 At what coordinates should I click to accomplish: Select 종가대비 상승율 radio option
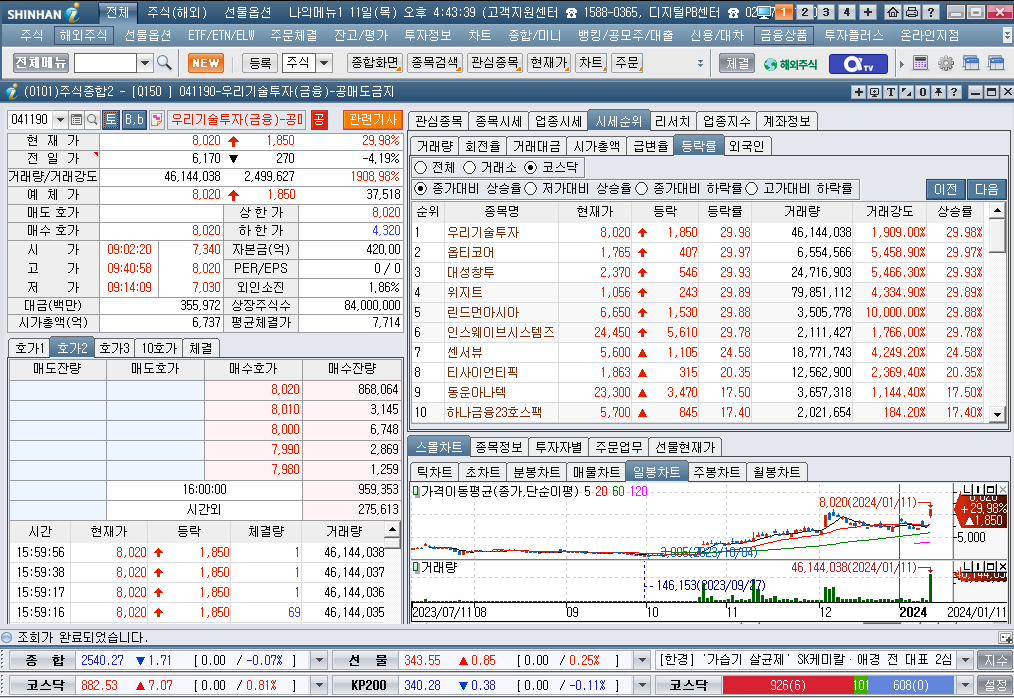pyautogui.click(x=421, y=188)
